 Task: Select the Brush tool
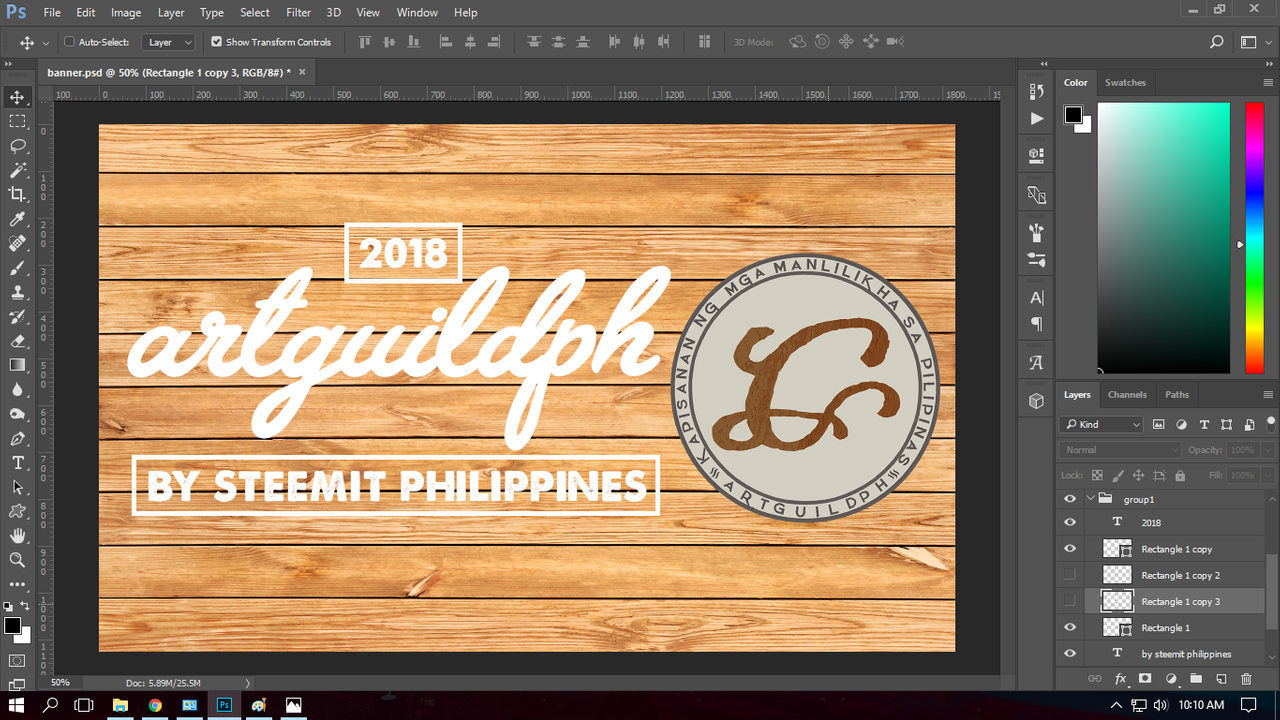(x=17, y=268)
